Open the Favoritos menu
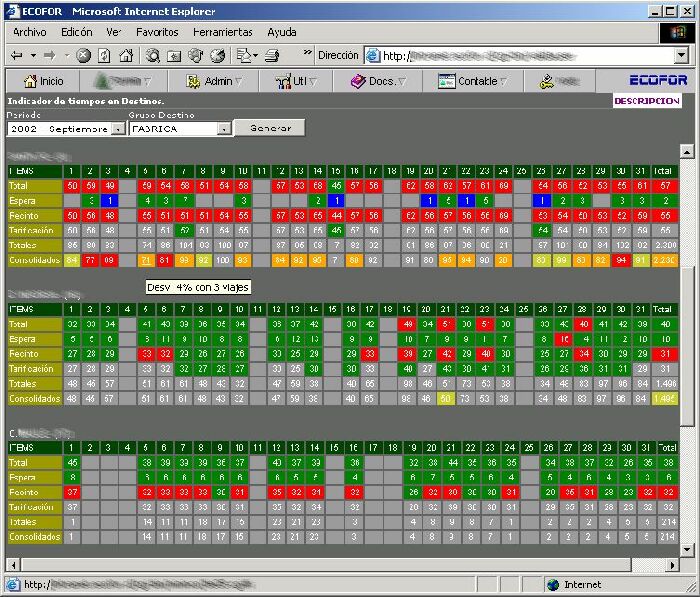Image resolution: width=700 pixels, height=597 pixels. click(x=157, y=32)
